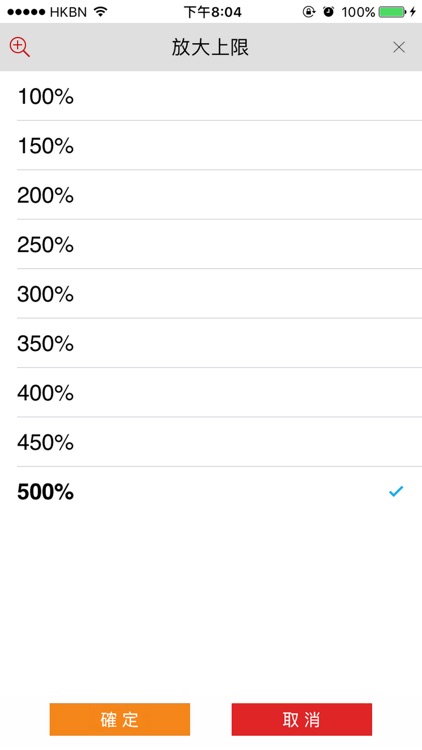Screen dimensions: 422x750
Task: Close the 放大上限 dialog with X
Action: click(399, 47)
